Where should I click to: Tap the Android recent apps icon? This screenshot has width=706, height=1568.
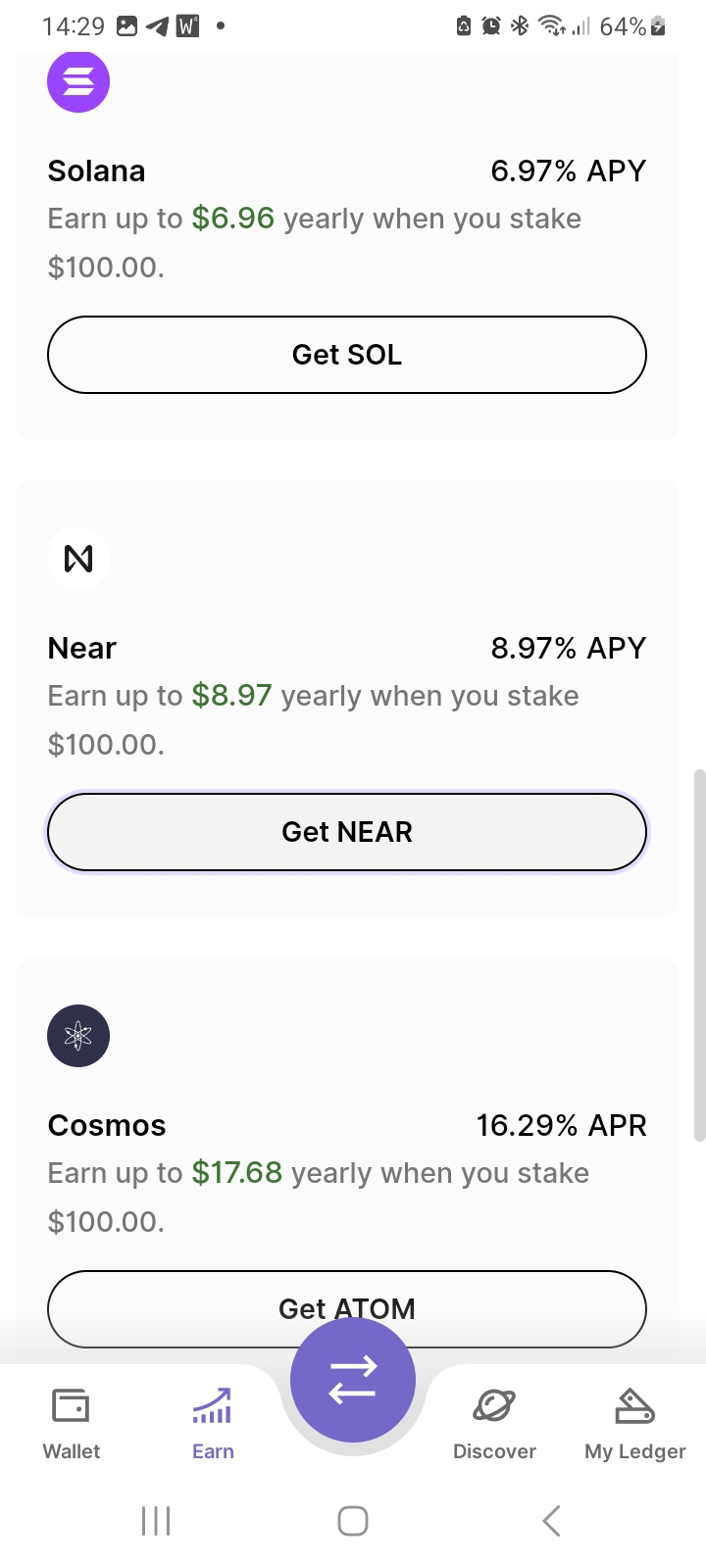click(x=156, y=1521)
